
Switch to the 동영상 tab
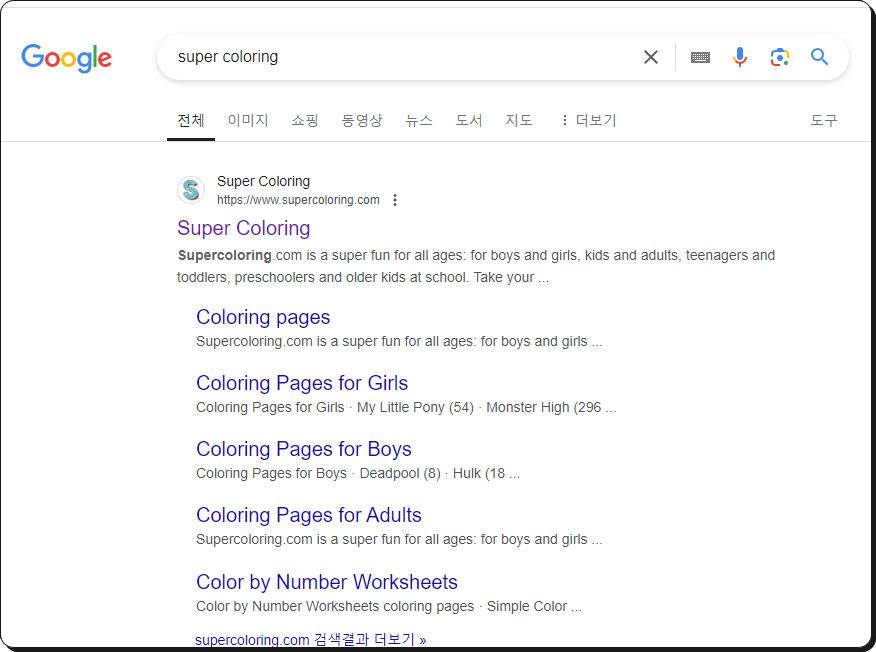tap(362, 120)
